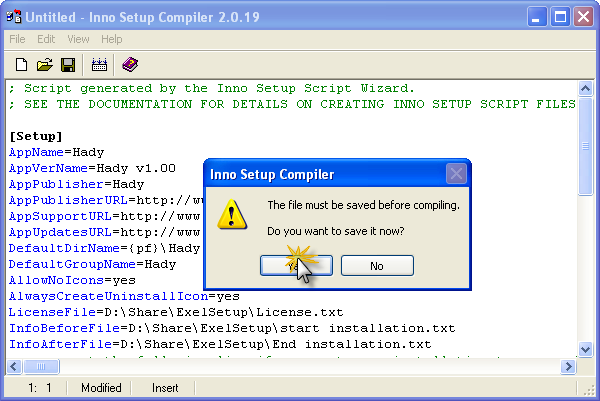Click the DefaultDirName line
The image size is (600, 401).
click(104, 249)
